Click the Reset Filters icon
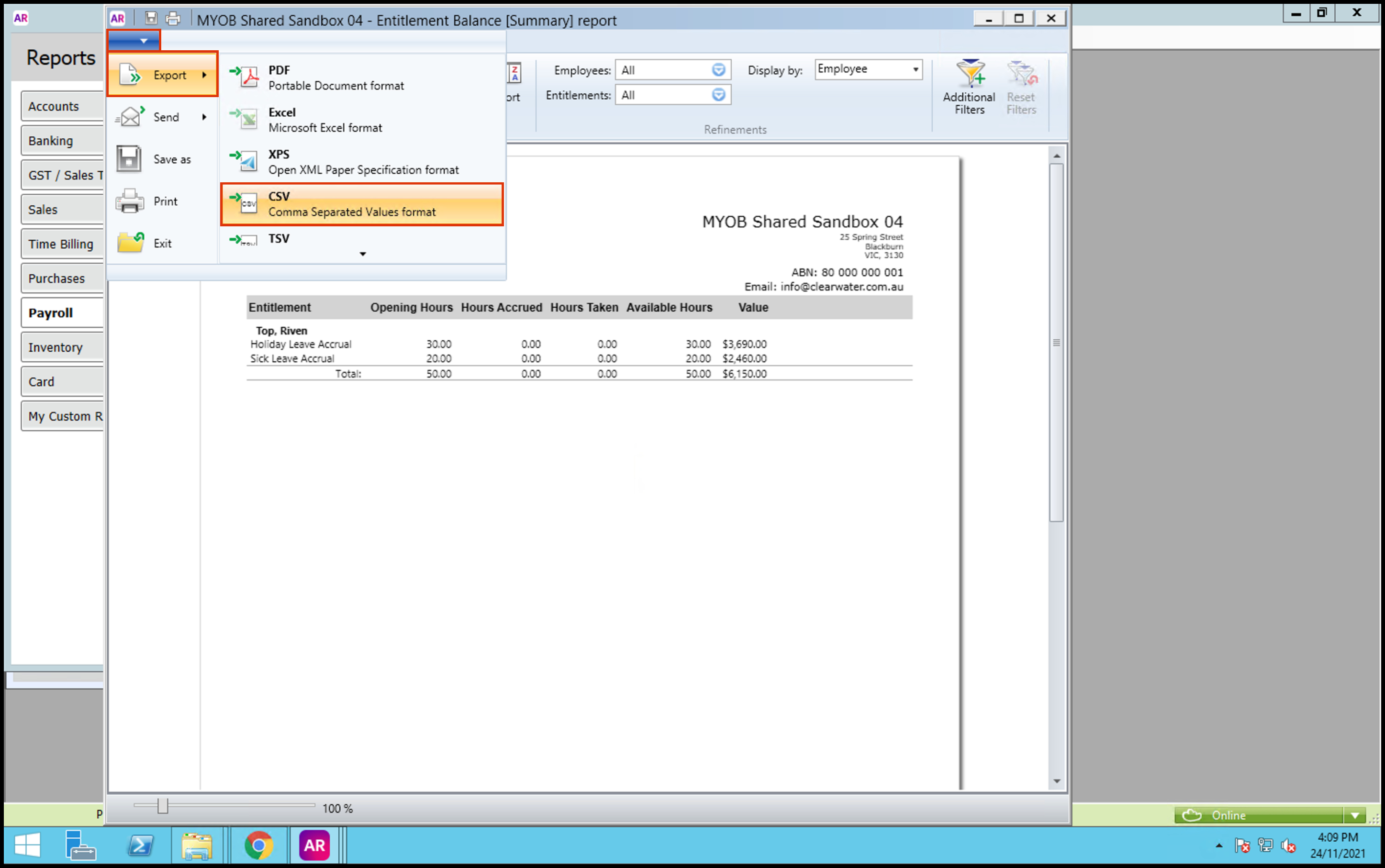 coord(1021,75)
